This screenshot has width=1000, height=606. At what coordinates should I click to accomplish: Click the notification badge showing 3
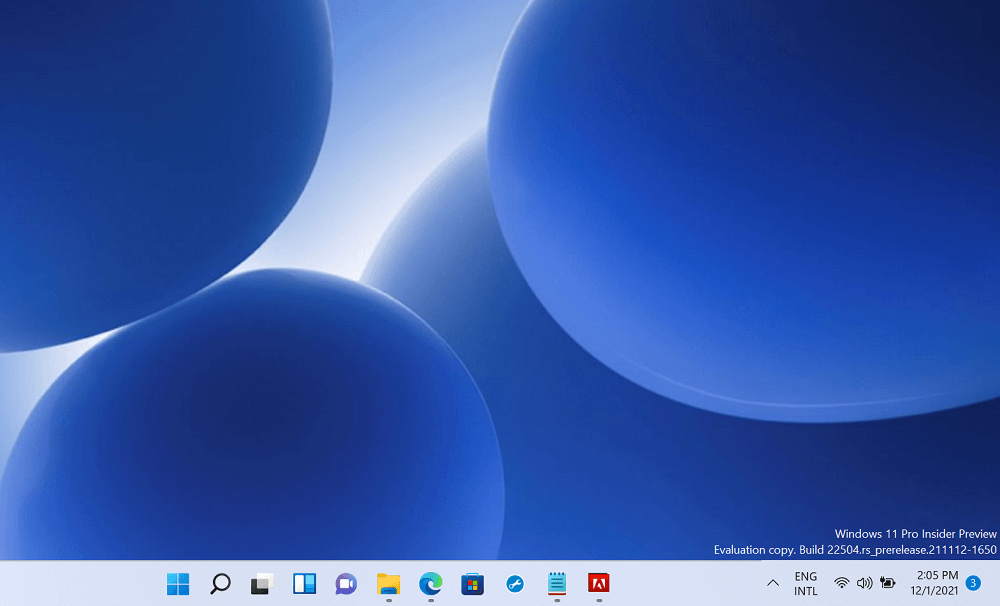tap(973, 583)
